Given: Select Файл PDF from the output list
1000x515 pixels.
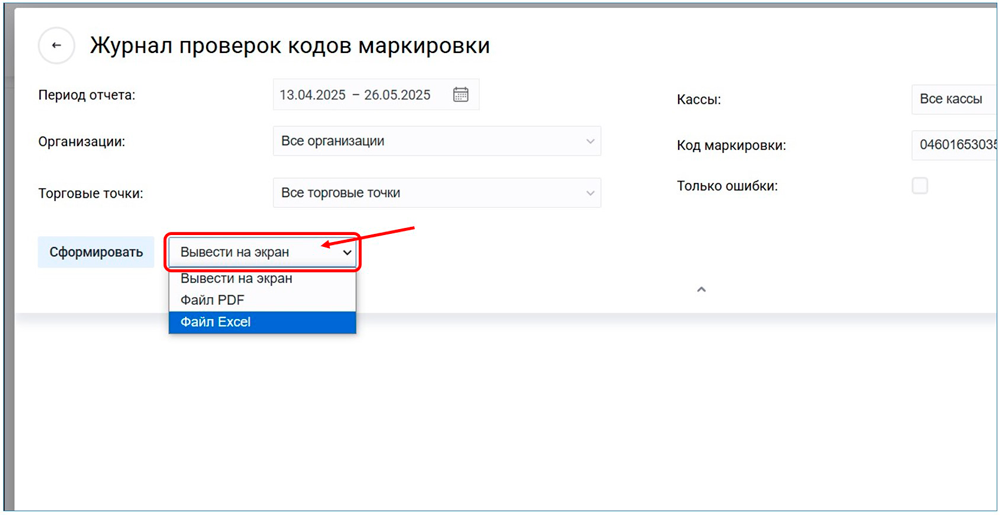Looking at the screenshot, I should [212, 300].
